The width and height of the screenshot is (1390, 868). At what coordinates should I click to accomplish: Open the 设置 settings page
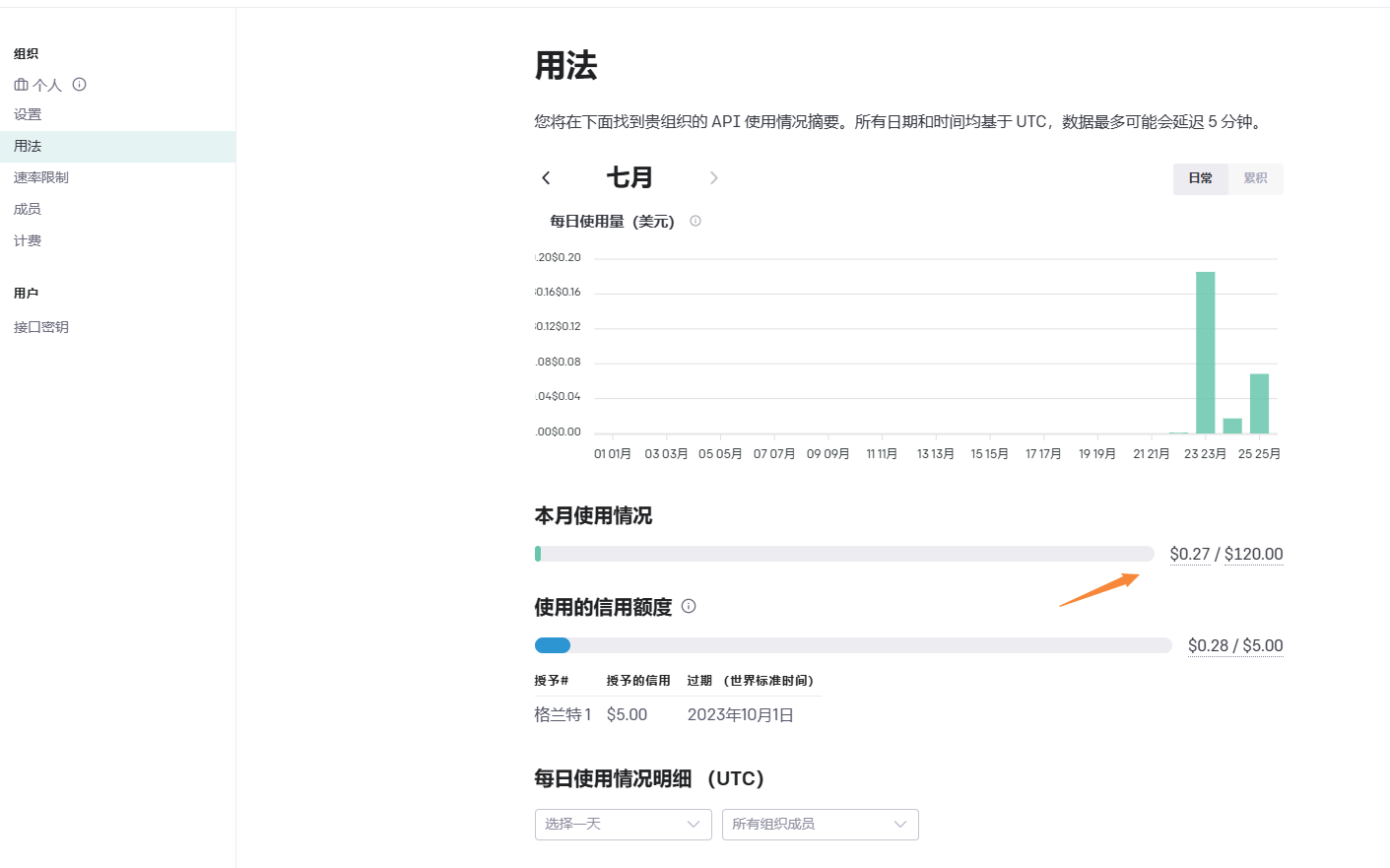click(x=26, y=113)
